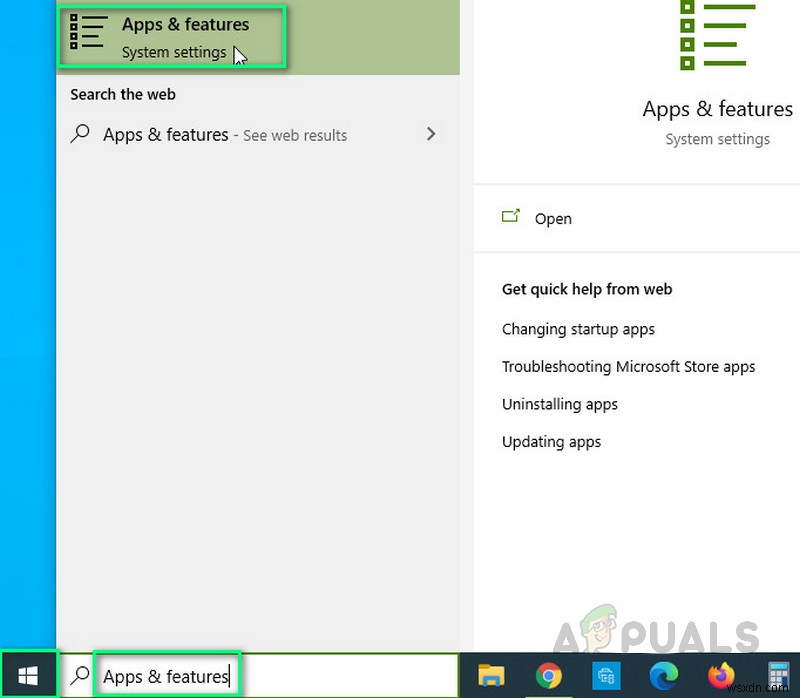Open Troubleshooting Microsoft Store apps link

(x=629, y=367)
